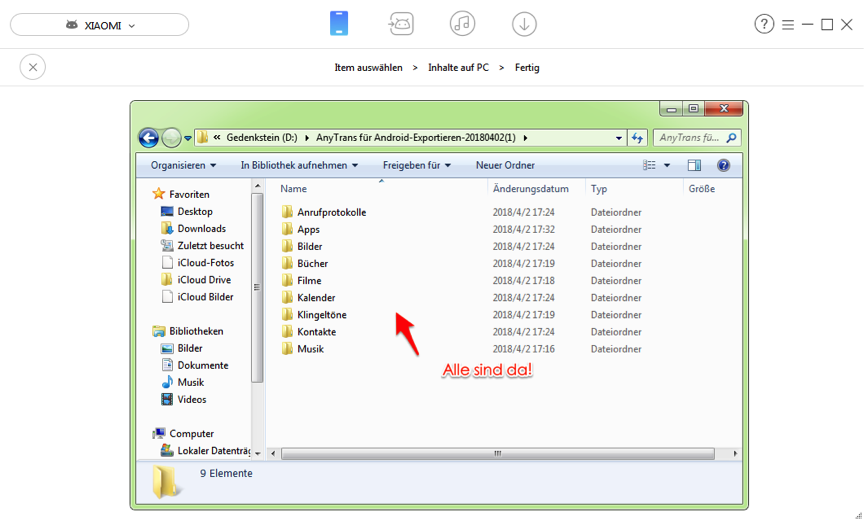
Task: Select iCloud Drive in Favoriten
Action: [x=204, y=280]
